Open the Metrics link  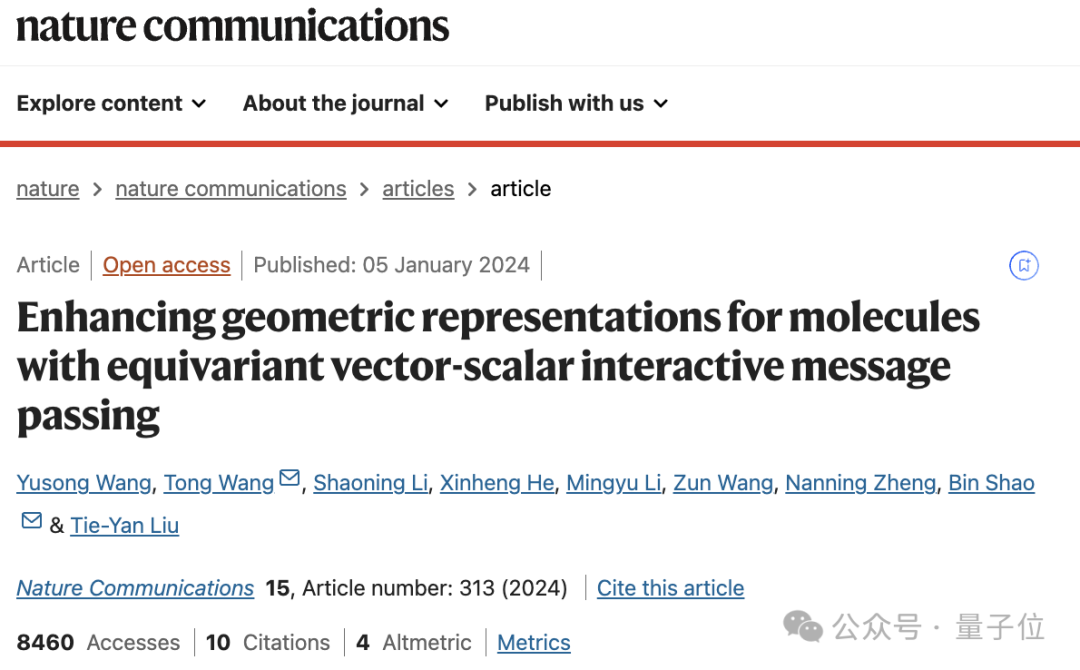pyautogui.click(x=534, y=642)
